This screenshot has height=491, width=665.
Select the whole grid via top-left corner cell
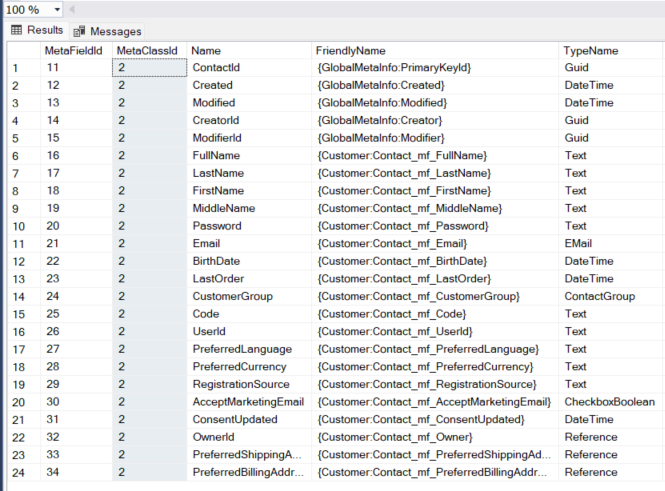tap(20, 50)
